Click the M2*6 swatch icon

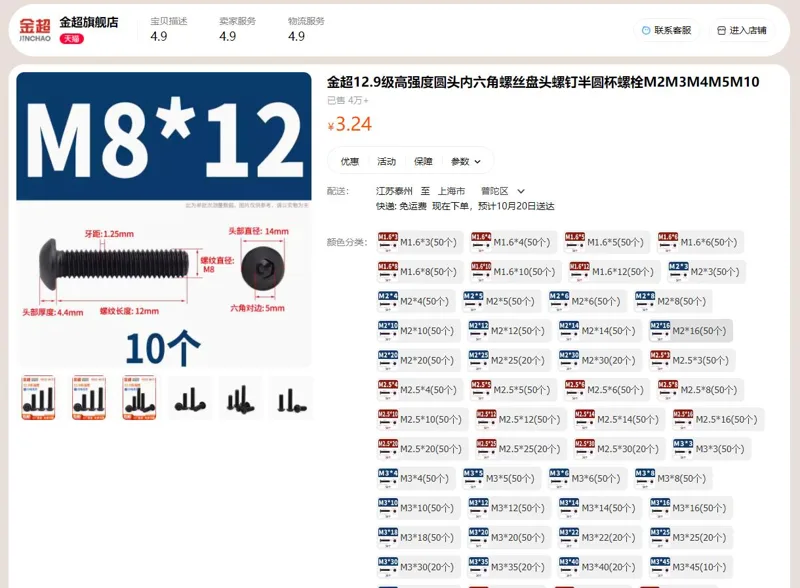click(x=559, y=302)
